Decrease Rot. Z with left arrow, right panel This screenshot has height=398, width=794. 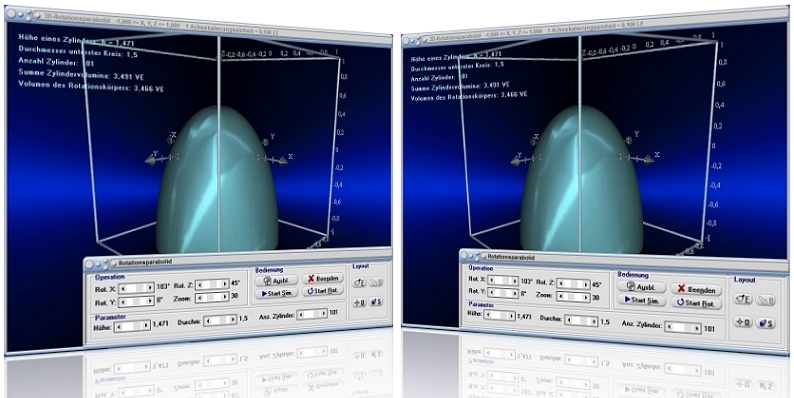[561, 284]
